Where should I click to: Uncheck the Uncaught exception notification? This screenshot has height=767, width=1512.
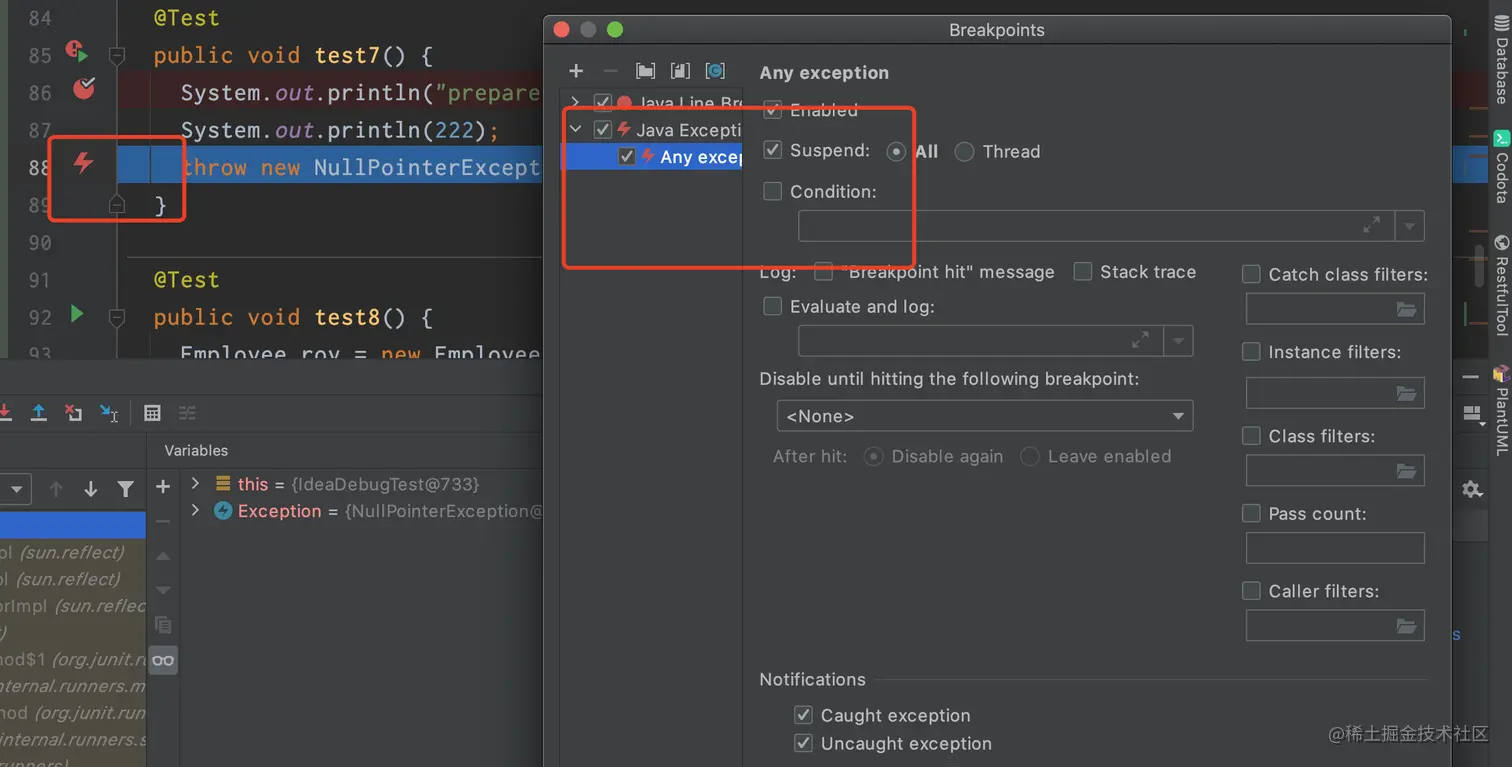click(x=803, y=743)
